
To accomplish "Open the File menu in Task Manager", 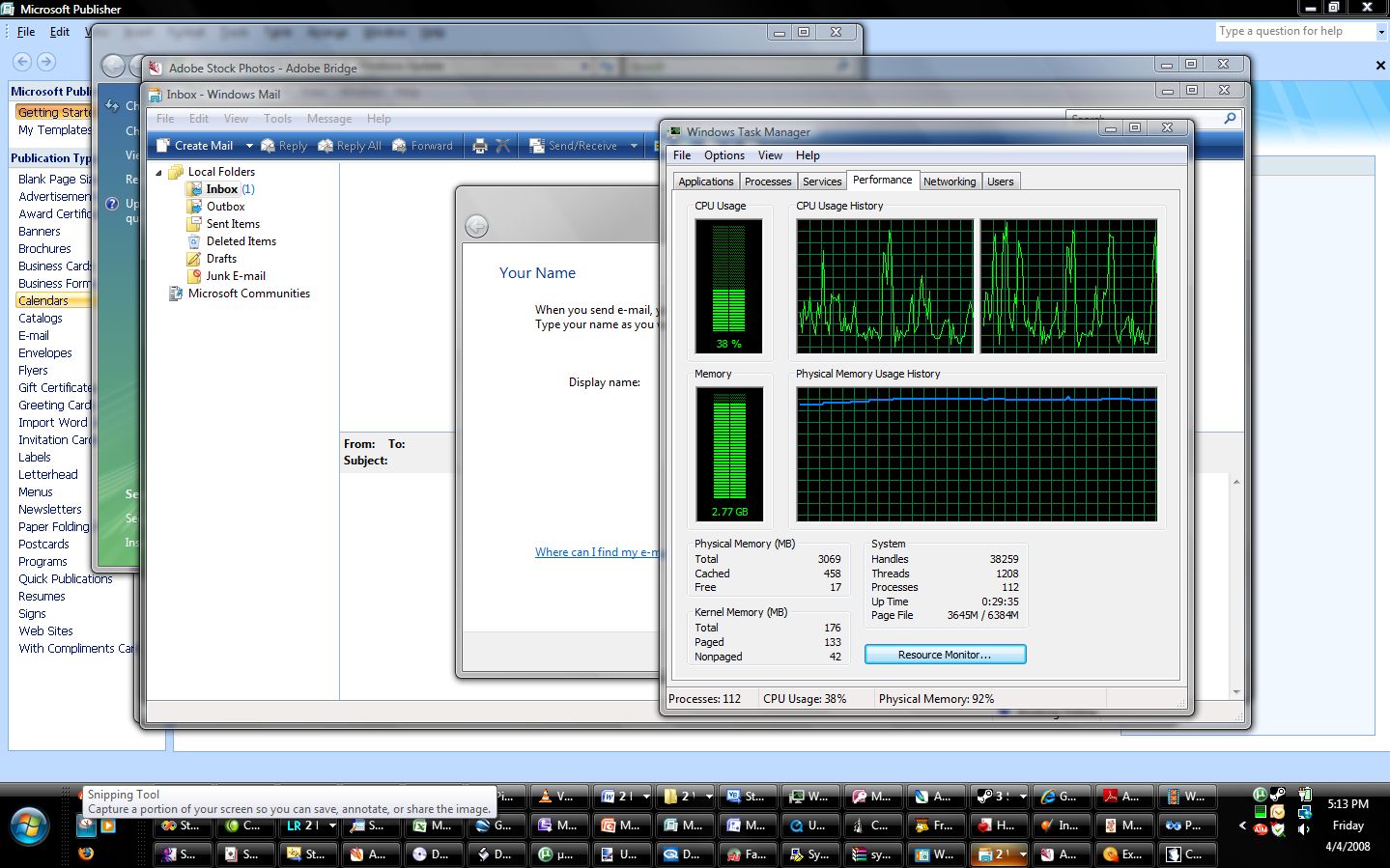I will 682,155.
